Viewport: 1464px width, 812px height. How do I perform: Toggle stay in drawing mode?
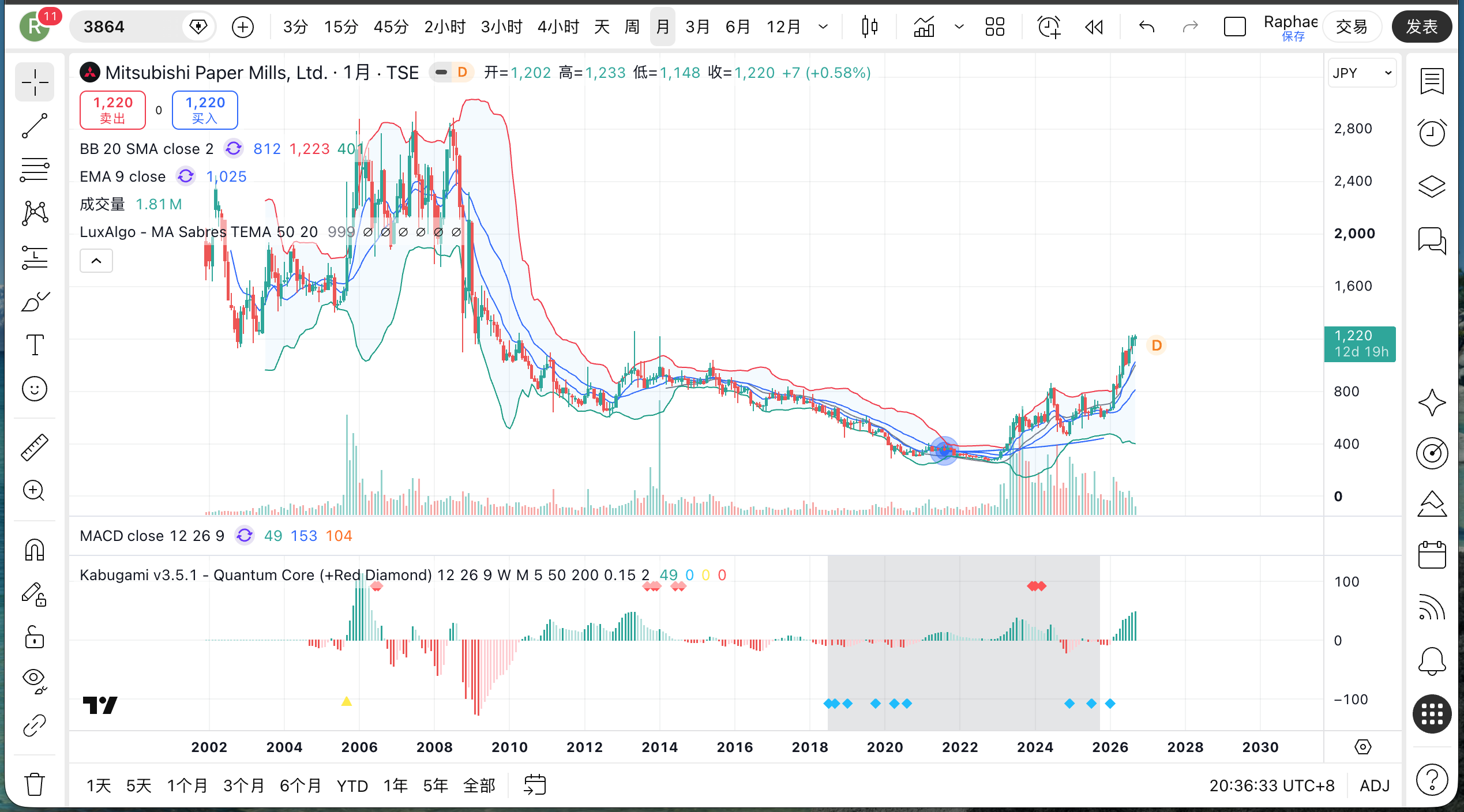(35, 594)
